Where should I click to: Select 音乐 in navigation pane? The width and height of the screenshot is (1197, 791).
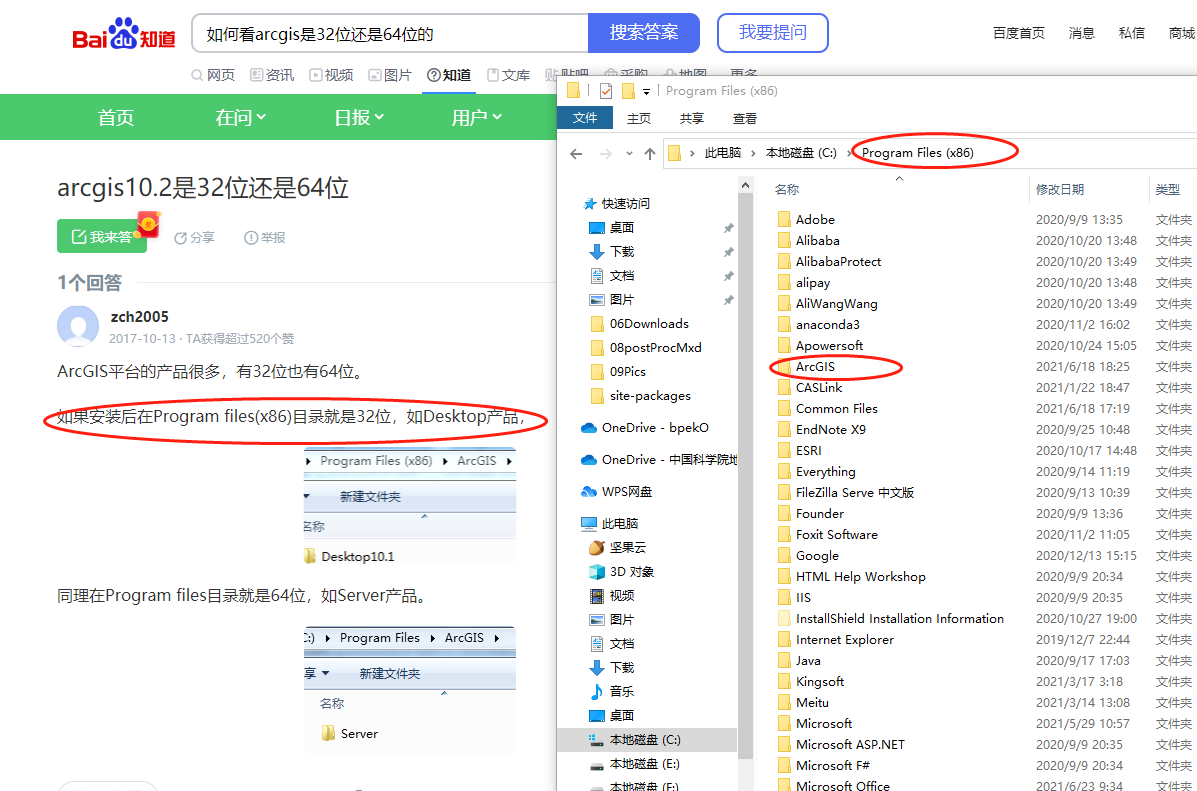click(612, 692)
